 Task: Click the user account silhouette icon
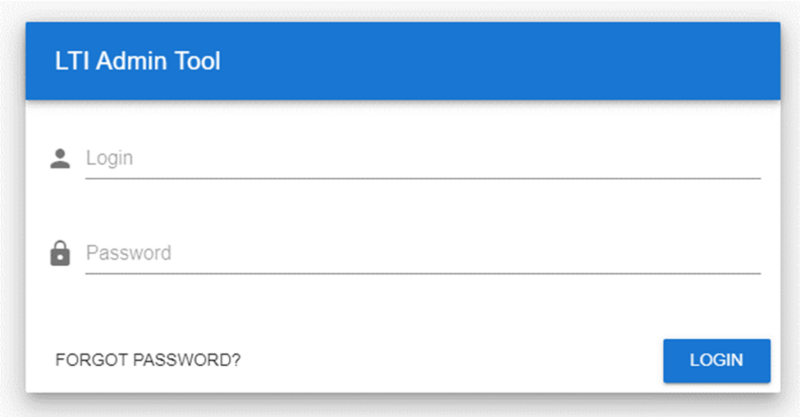point(60,158)
